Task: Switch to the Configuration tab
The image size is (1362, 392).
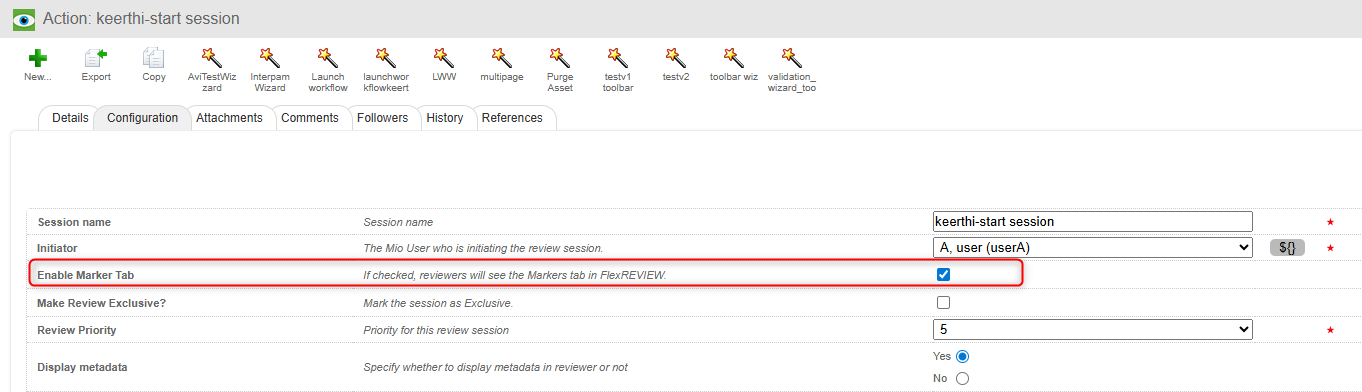Action: 142,118
